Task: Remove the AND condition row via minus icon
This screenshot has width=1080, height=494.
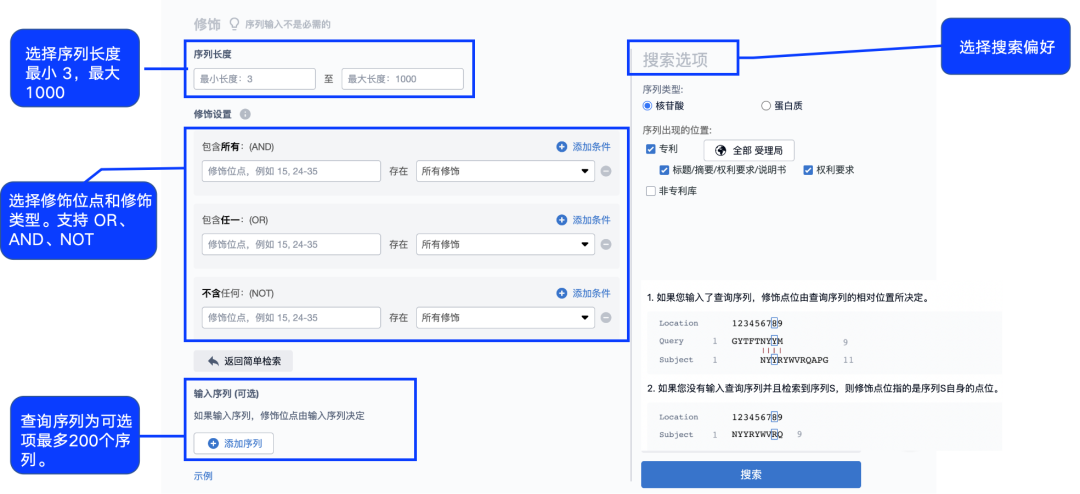Action: 606,172
